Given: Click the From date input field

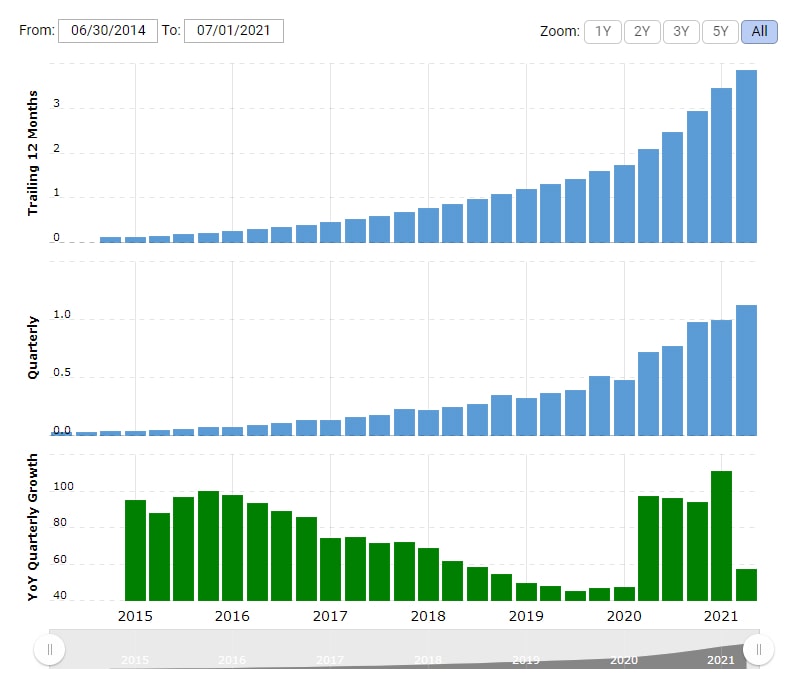Looking at the screenshot, I should [x=108, y=31].
